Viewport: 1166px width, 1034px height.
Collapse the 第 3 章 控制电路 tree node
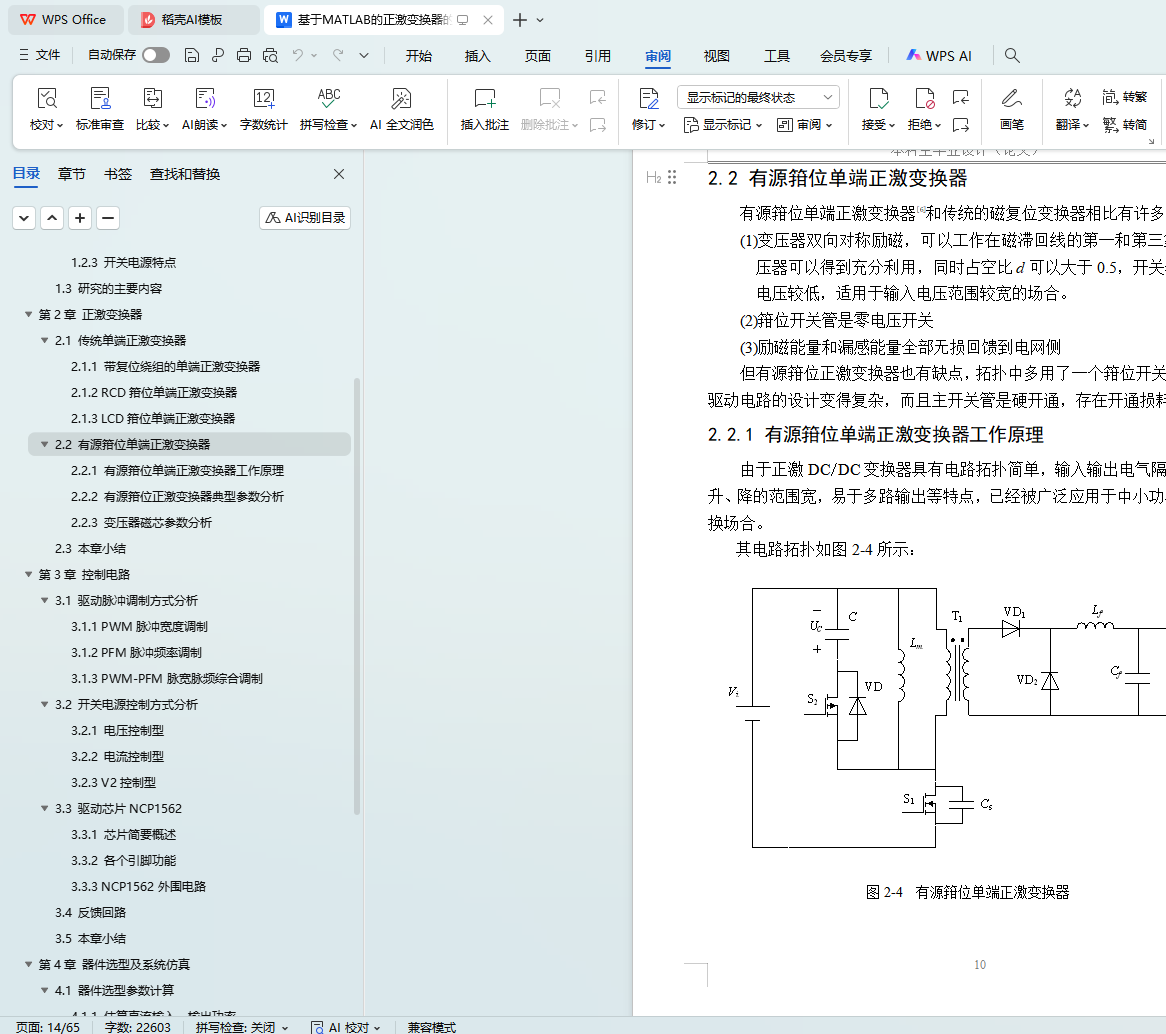29,575
